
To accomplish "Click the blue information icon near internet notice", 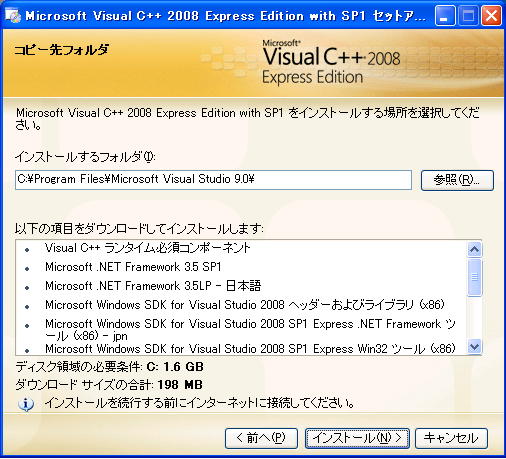I will pos(26,404).
